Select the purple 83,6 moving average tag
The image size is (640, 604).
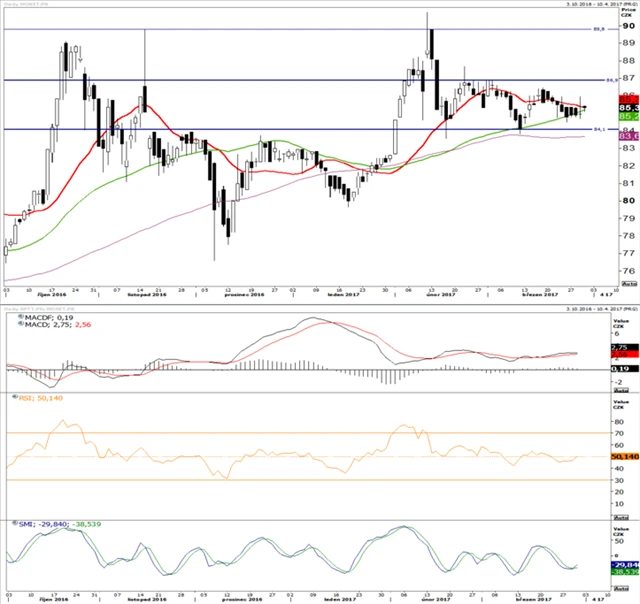[x=629, y=136]
